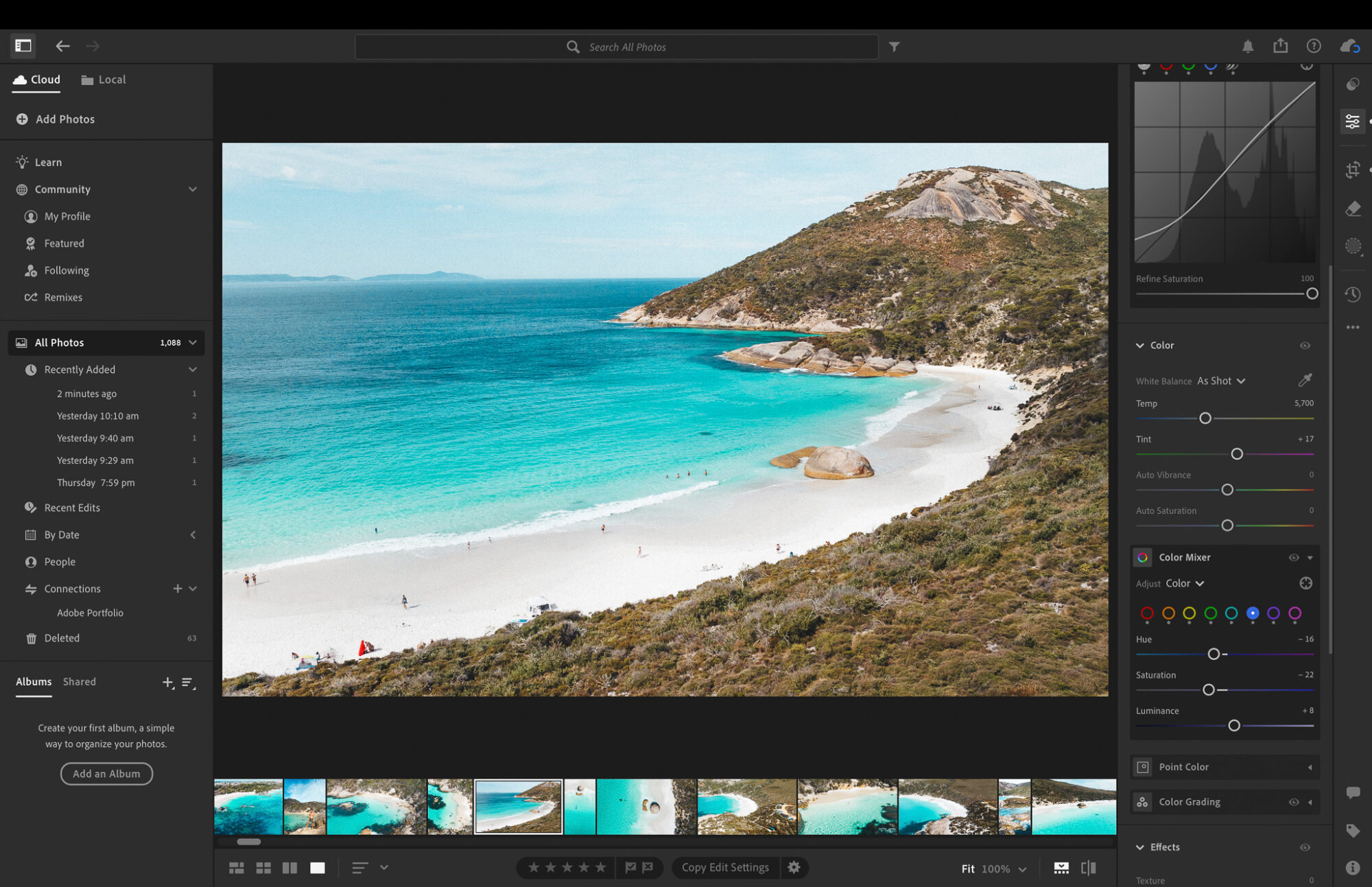The width and height of the screenshot is (1372, 887).
Task: Expand the Point Color section
Action: 1311,767
